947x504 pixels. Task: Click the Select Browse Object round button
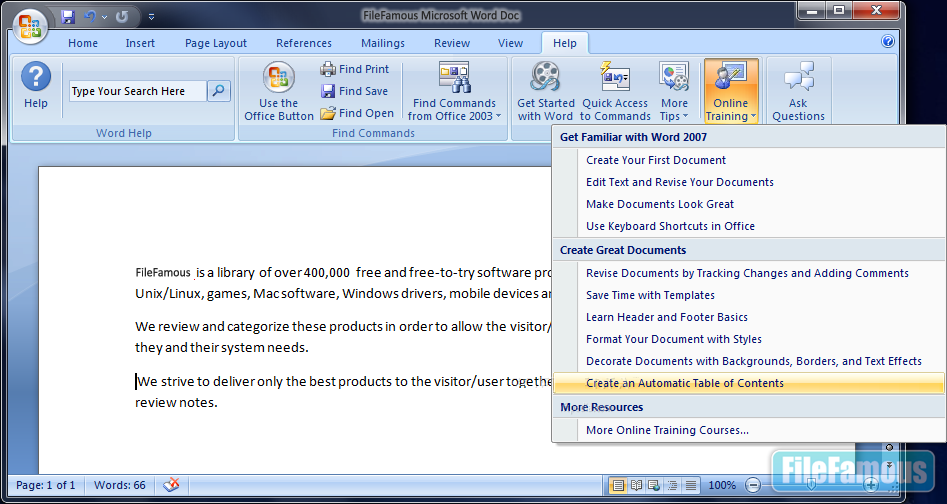(889, 447)
